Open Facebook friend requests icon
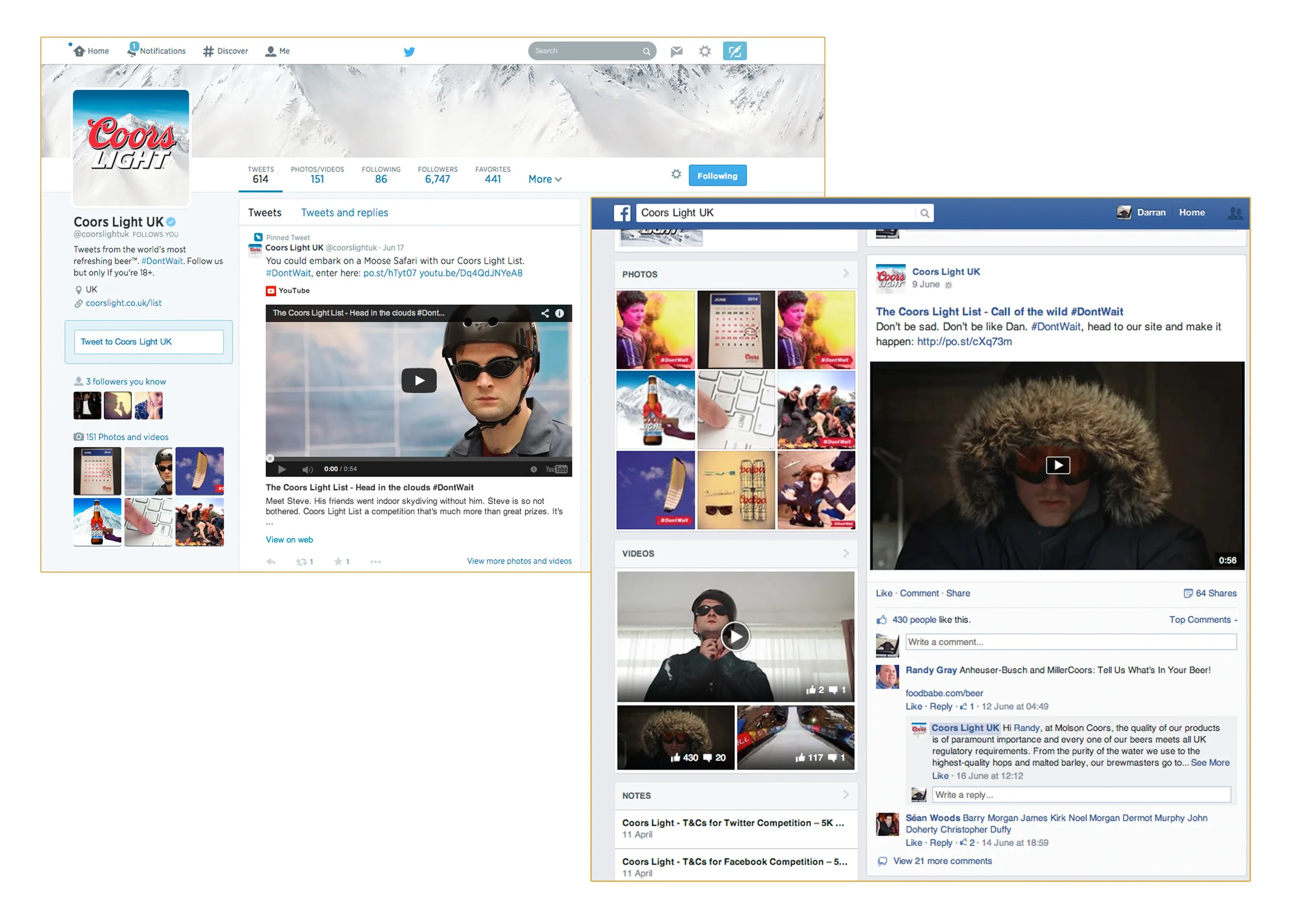The width and height of the screenshot is (1307, 924). 1235,213
